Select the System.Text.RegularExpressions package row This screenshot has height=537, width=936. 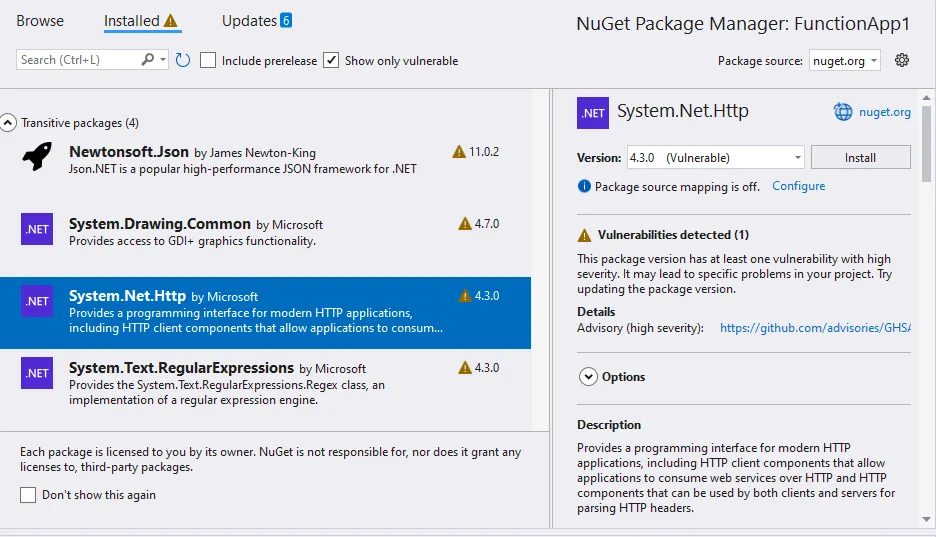point(266,383)
